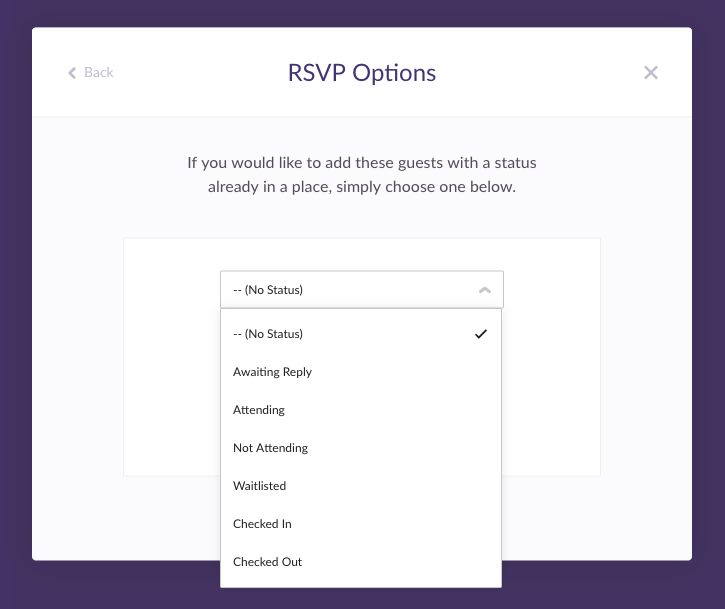Click the RSVP Options dialog title
This screenshot has width=725, height=609.
pos(362,73)
